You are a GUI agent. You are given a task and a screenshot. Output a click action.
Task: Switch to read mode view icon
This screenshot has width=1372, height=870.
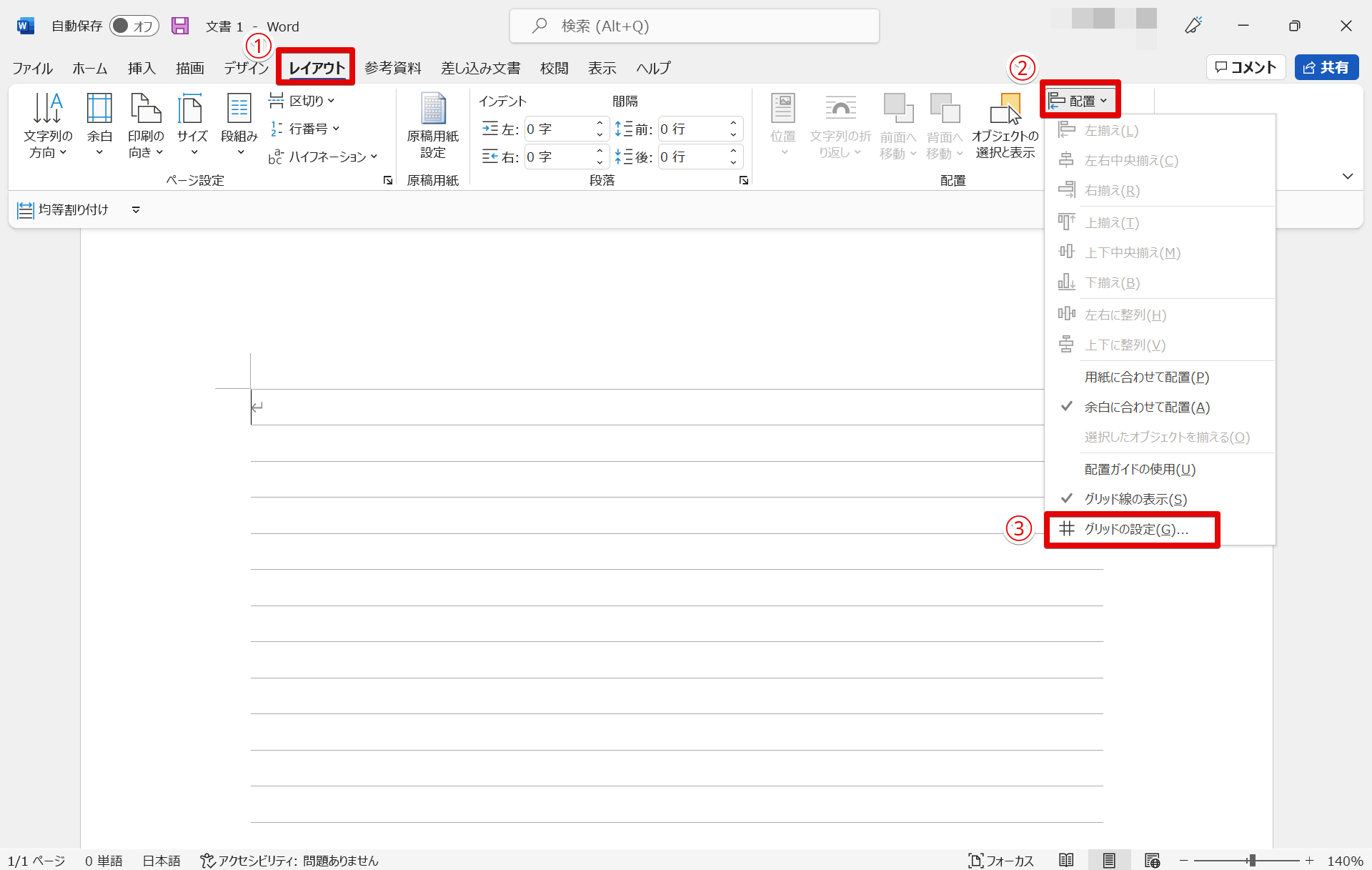[1066, 860]
